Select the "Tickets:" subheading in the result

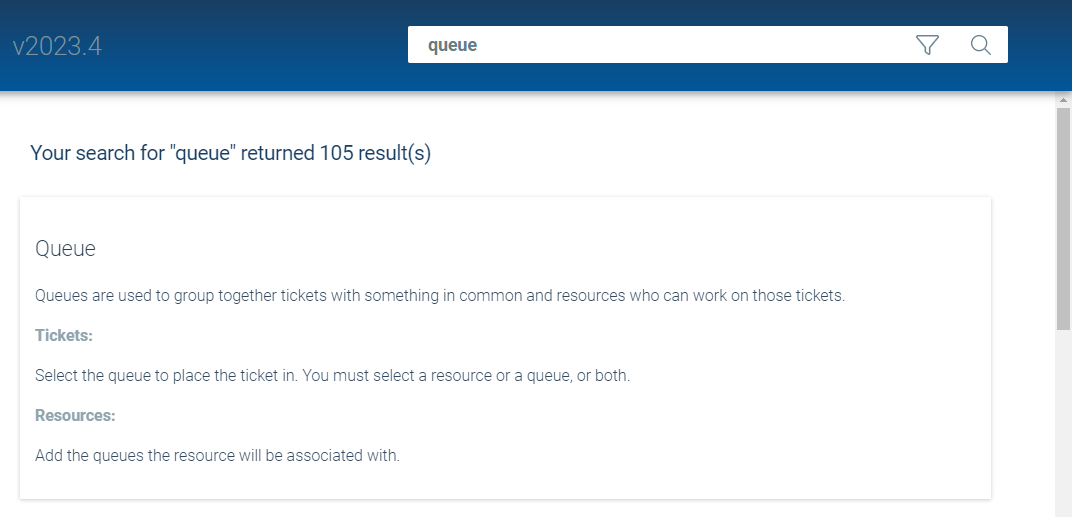pyautogui.click(x=64, y=336)
